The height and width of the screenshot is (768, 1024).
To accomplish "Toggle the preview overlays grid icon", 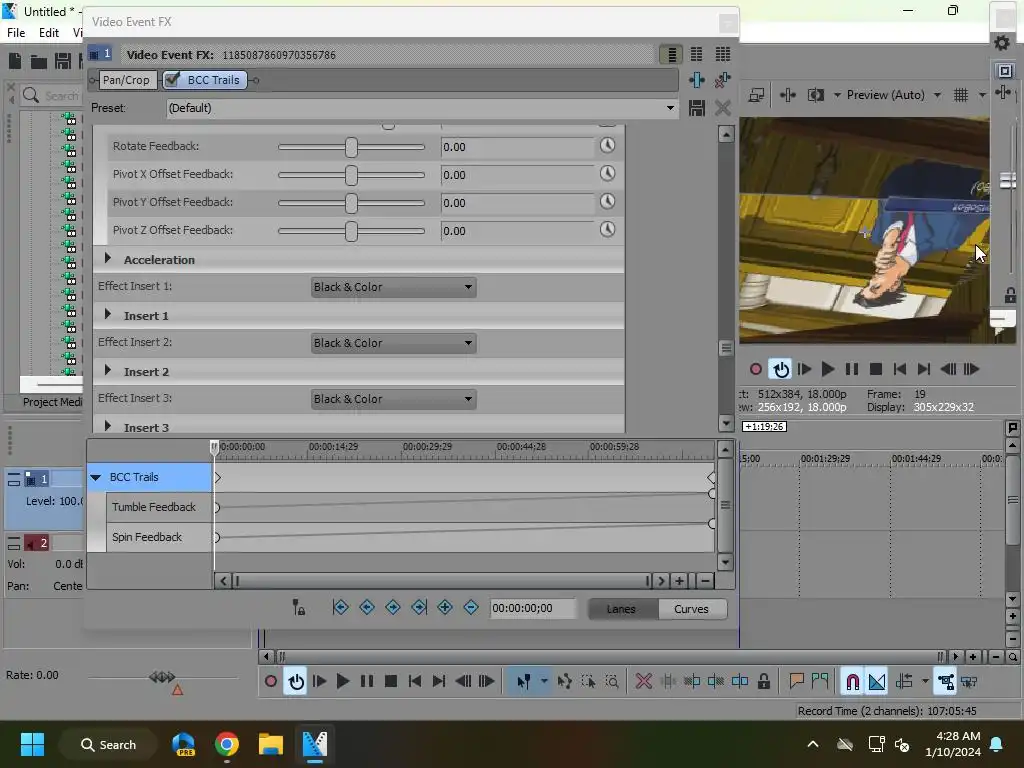I will (961, 95).
